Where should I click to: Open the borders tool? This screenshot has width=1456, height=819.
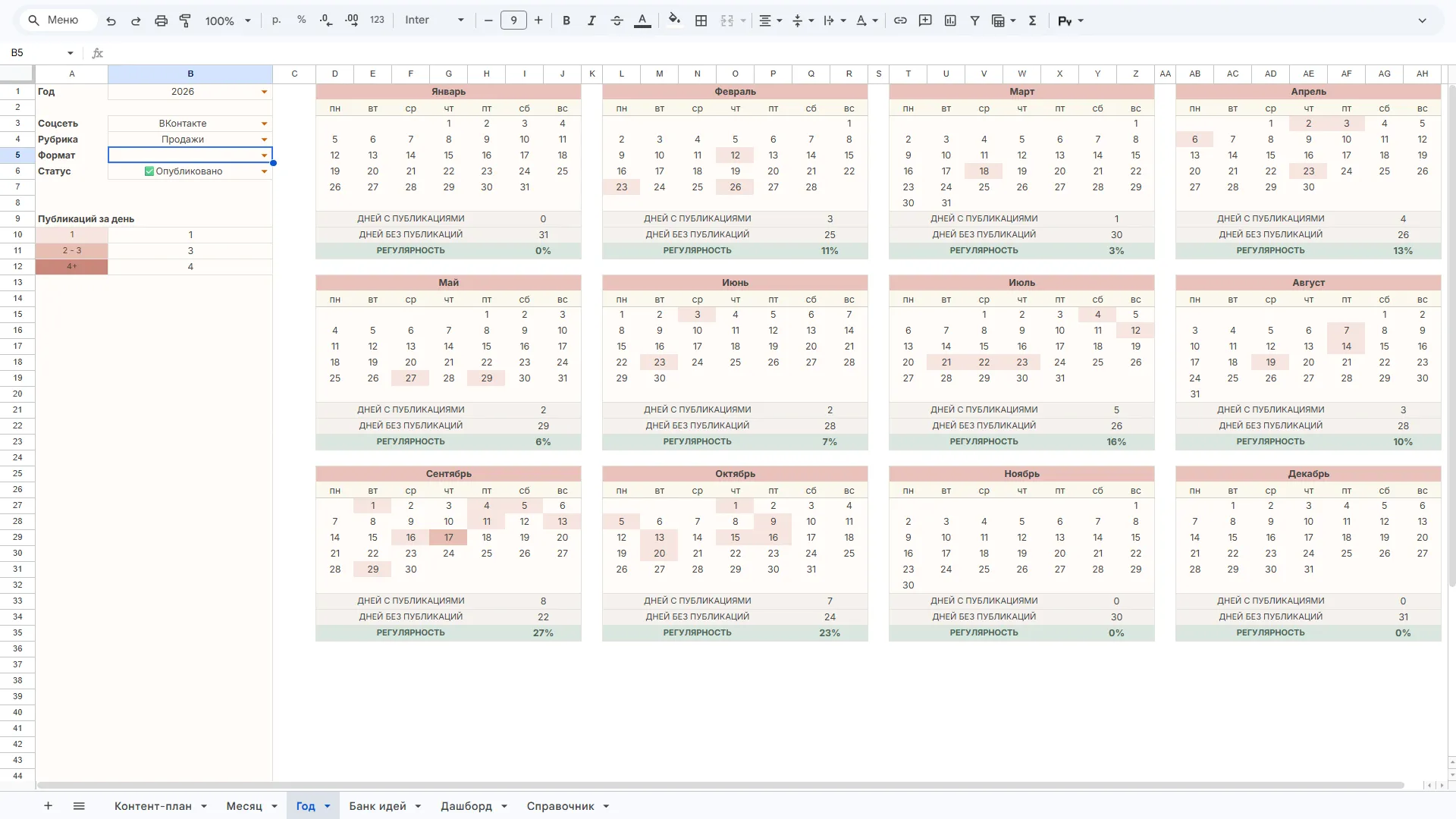pos(701,20)
